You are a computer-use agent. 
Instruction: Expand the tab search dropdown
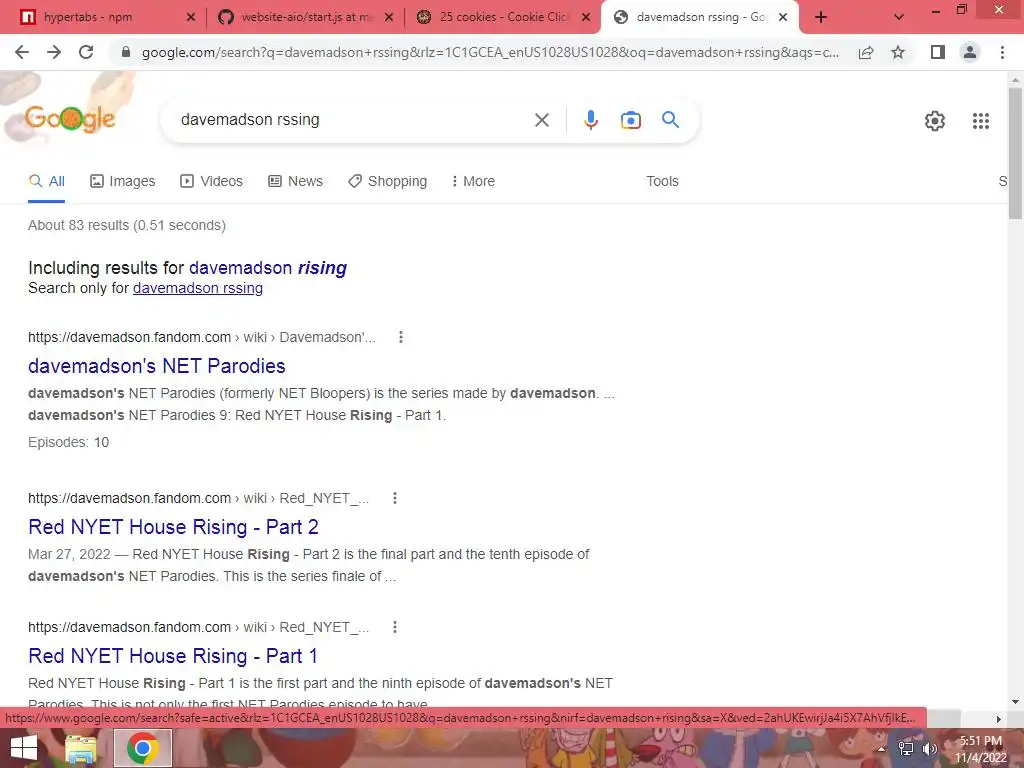click(899, 17)
